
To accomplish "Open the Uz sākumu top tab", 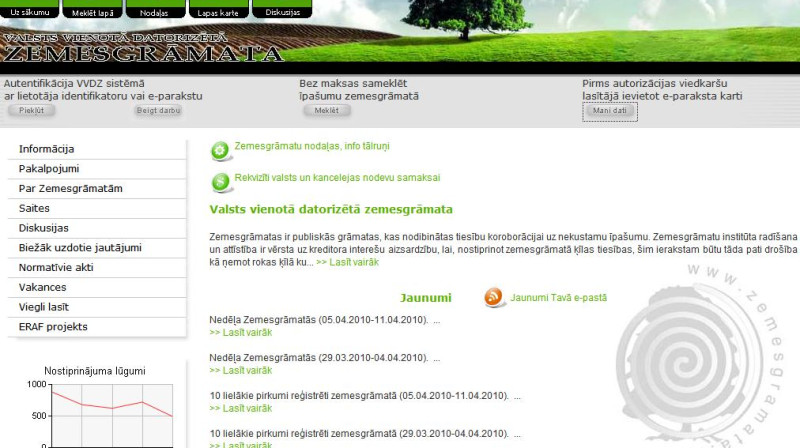I will (x=30, y=10).
